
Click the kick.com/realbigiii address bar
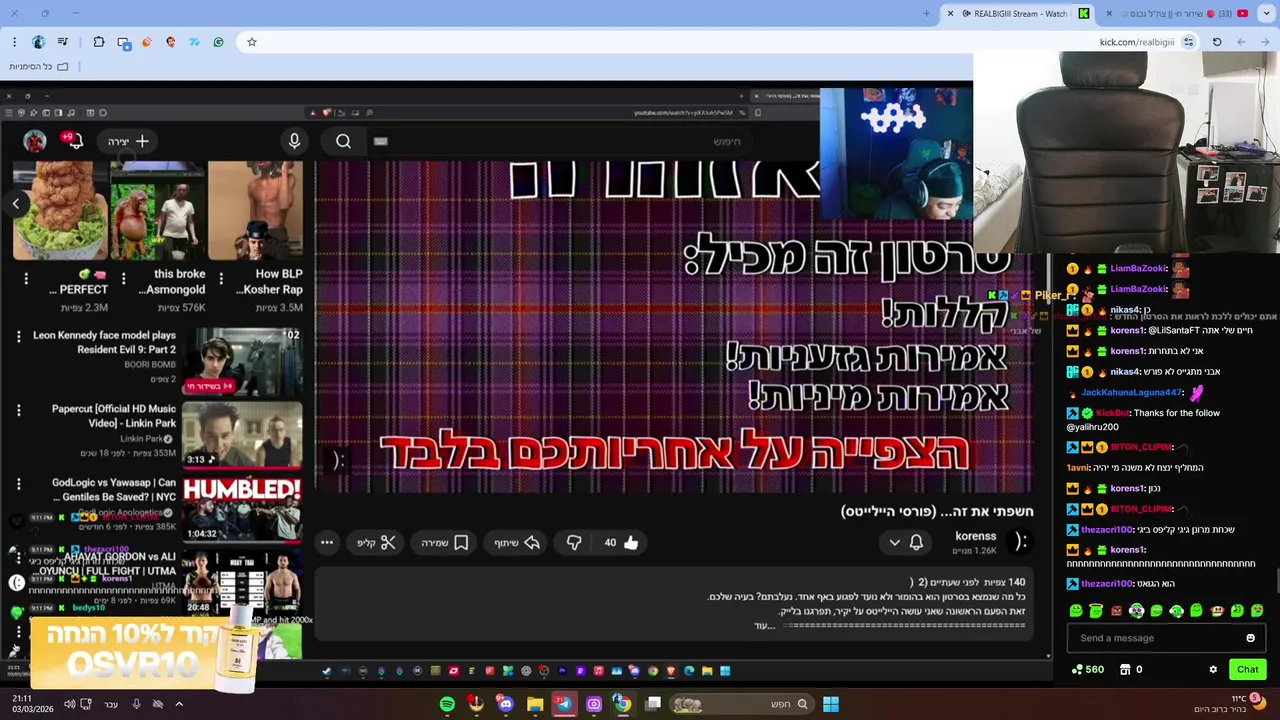pos(720,42)
